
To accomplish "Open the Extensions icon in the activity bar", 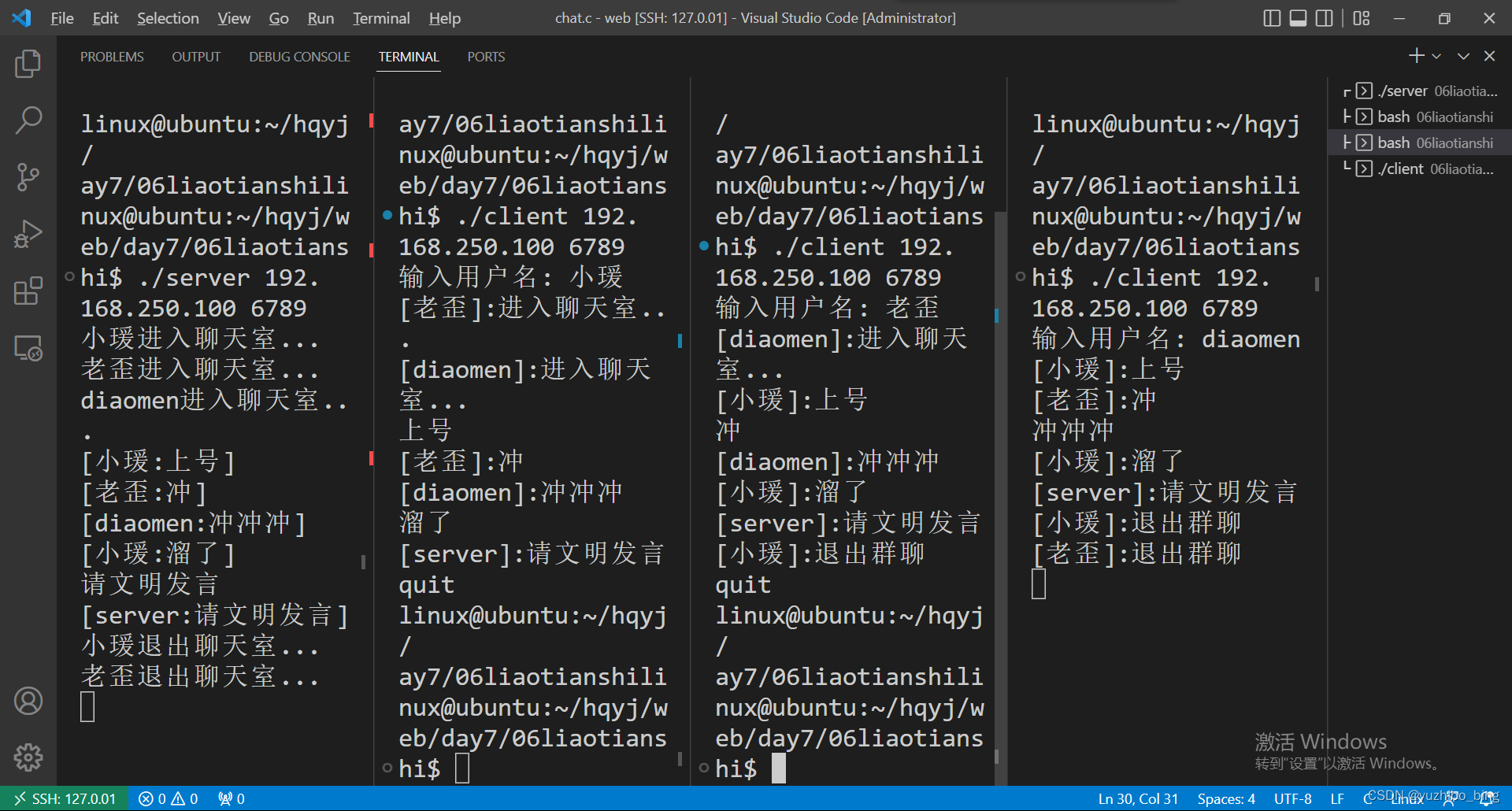I will pyautogui.click(x=28, y=291).
